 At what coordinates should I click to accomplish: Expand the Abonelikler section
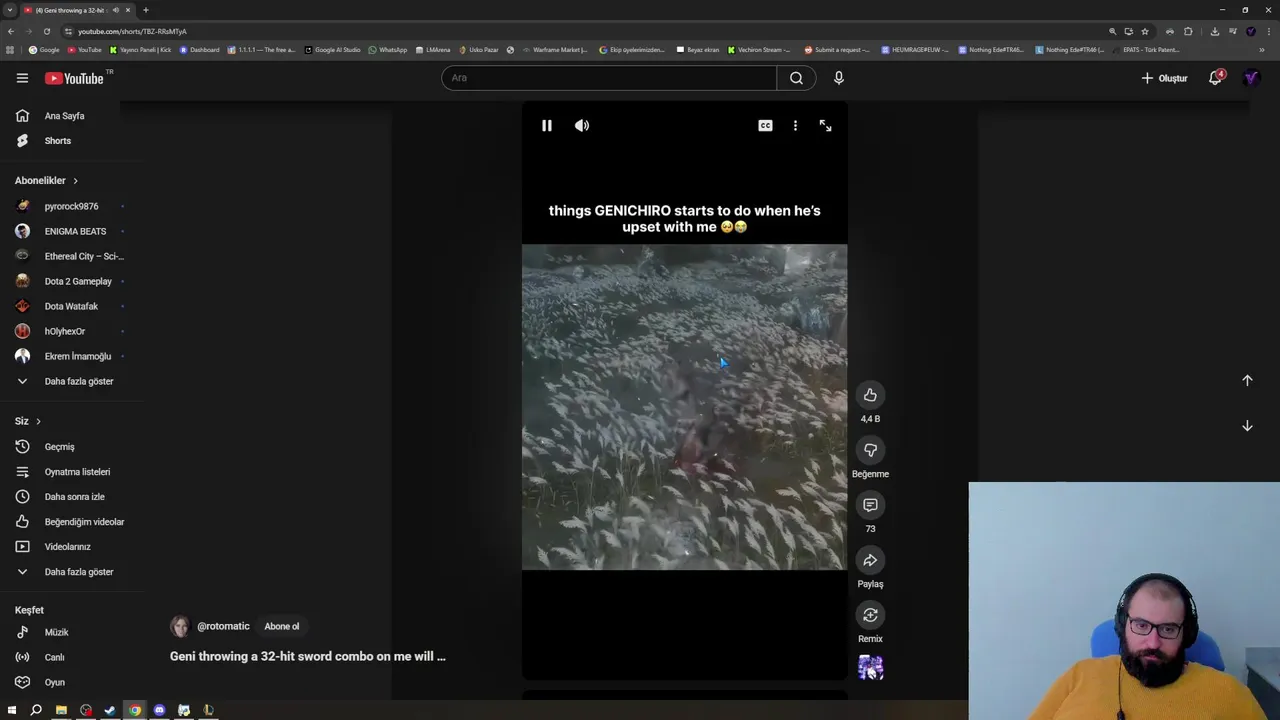tap(46, 181)
